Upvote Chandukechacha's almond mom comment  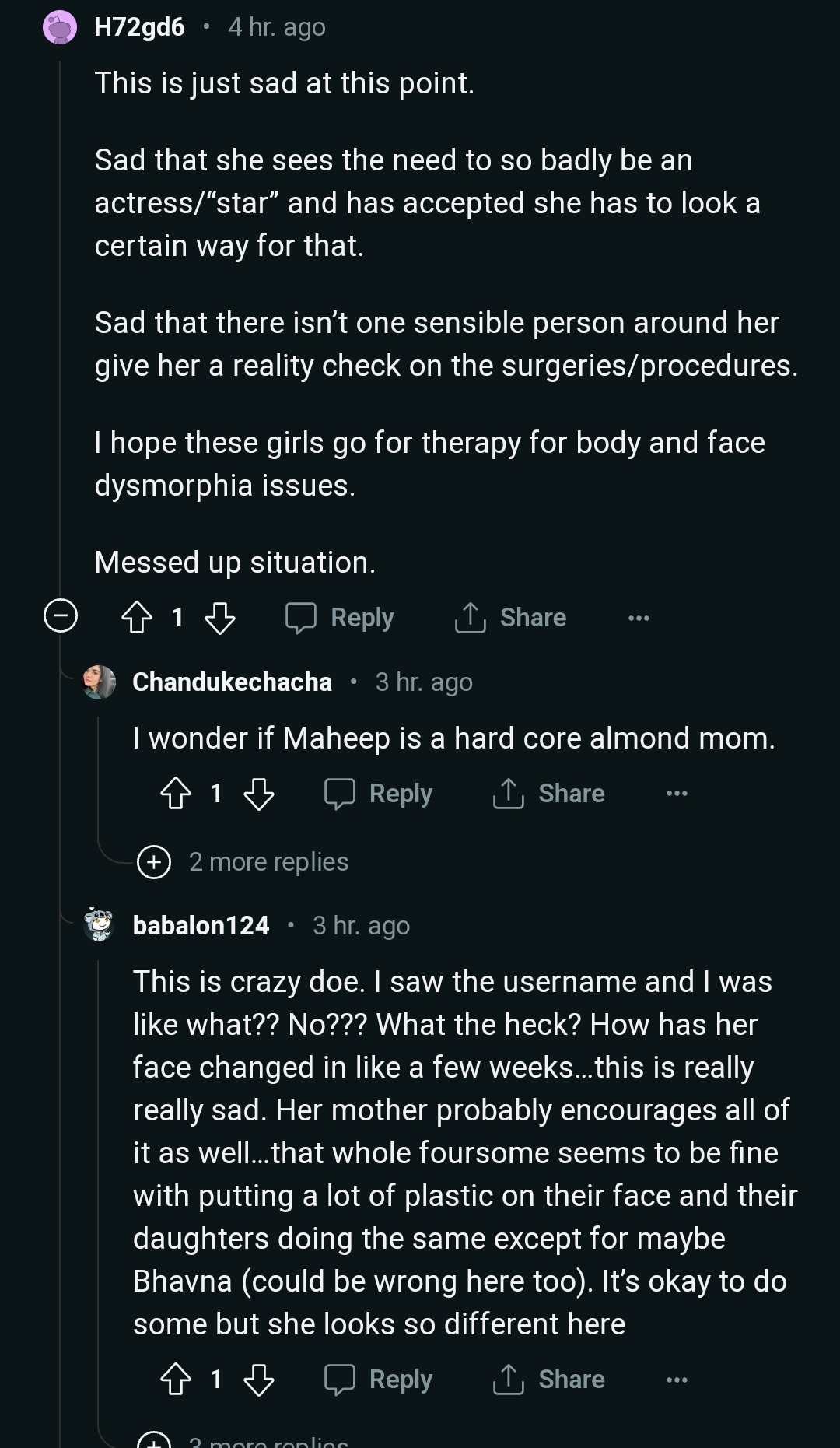(x=176, y=794)
